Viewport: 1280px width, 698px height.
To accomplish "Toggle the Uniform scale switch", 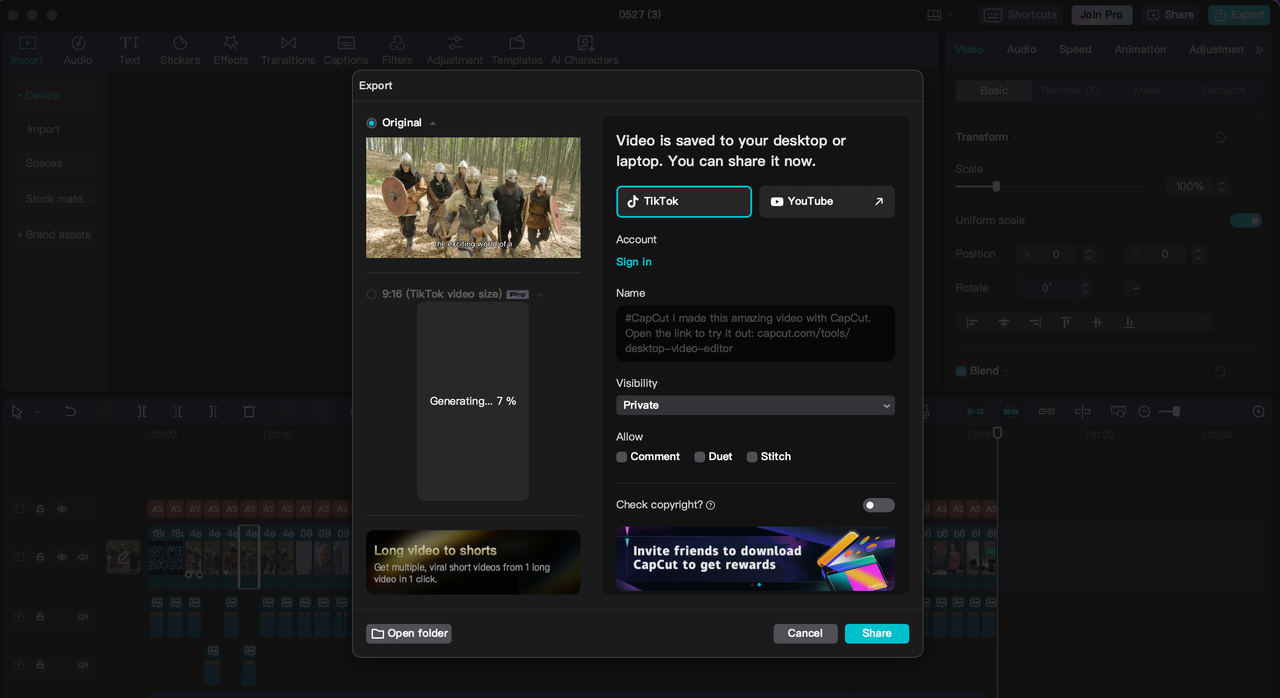I will [1246, 220].
